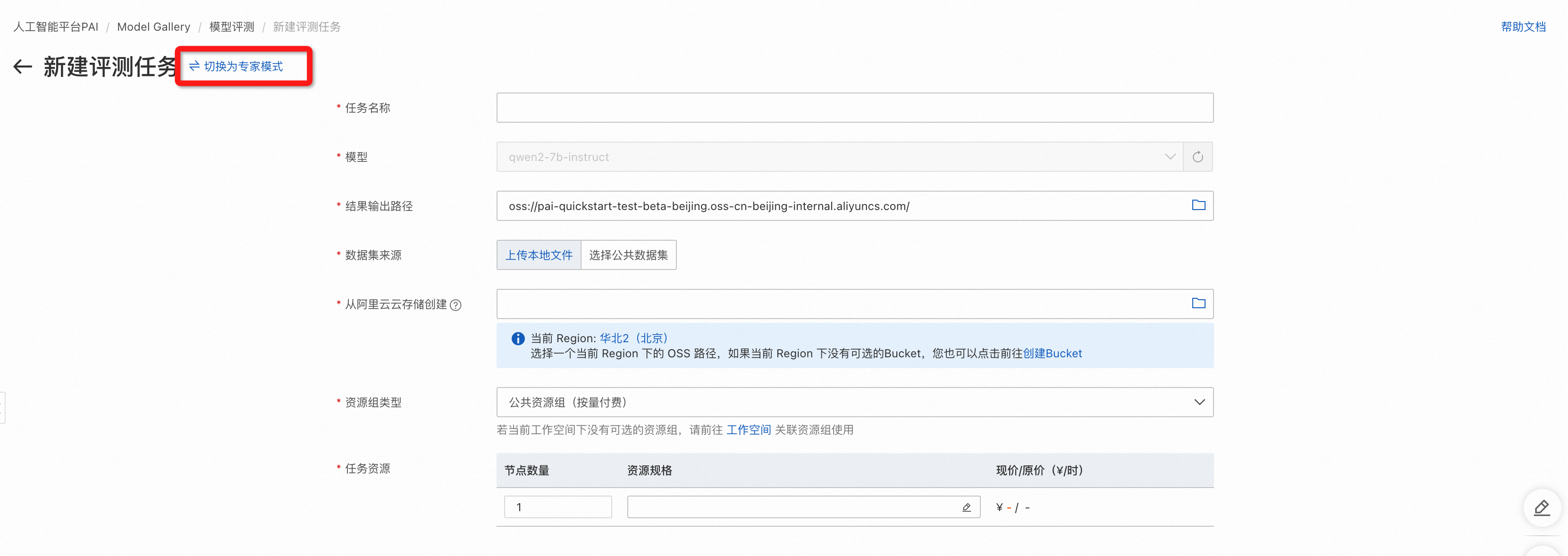Click the 现价/原价（¥/时）column header
This screenshot has width=1568, height=556.
tap(1040, 470)
